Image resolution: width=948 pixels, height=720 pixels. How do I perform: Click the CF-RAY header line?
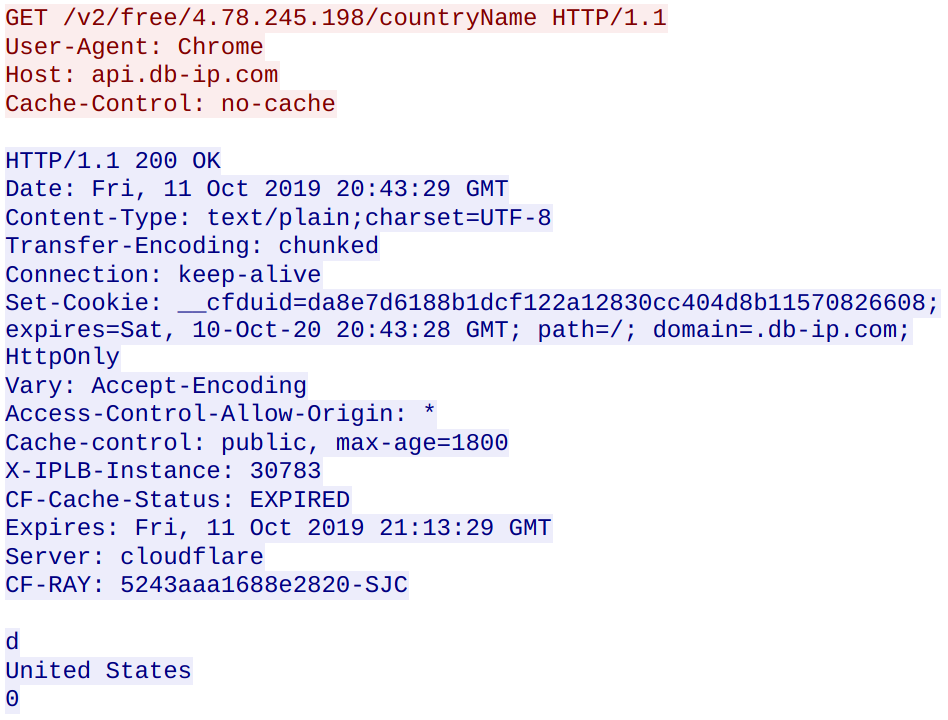tap(207, 585)
